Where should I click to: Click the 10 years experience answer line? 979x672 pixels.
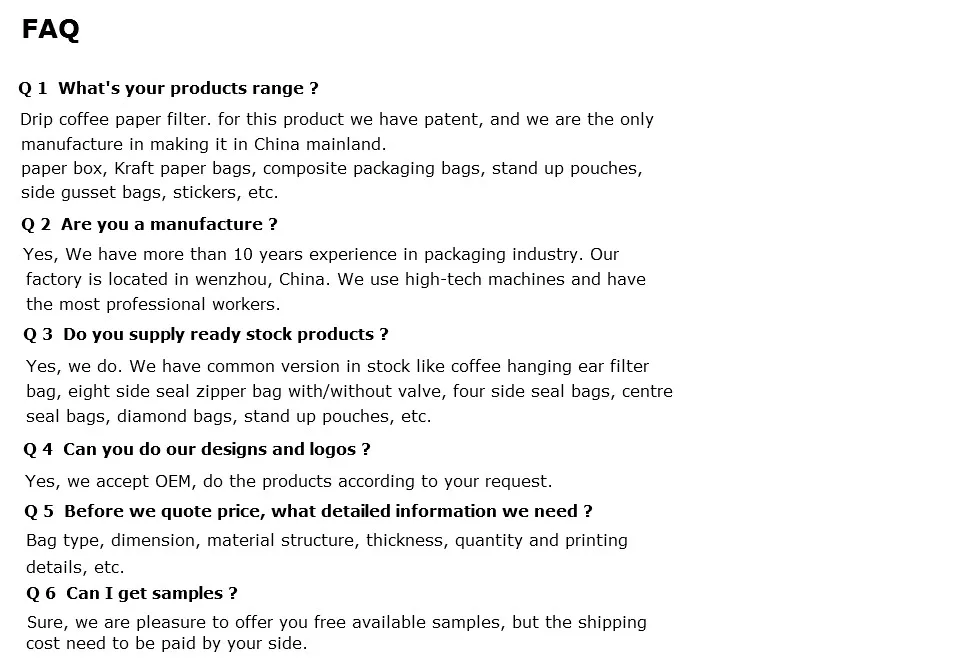click(321, 255)
